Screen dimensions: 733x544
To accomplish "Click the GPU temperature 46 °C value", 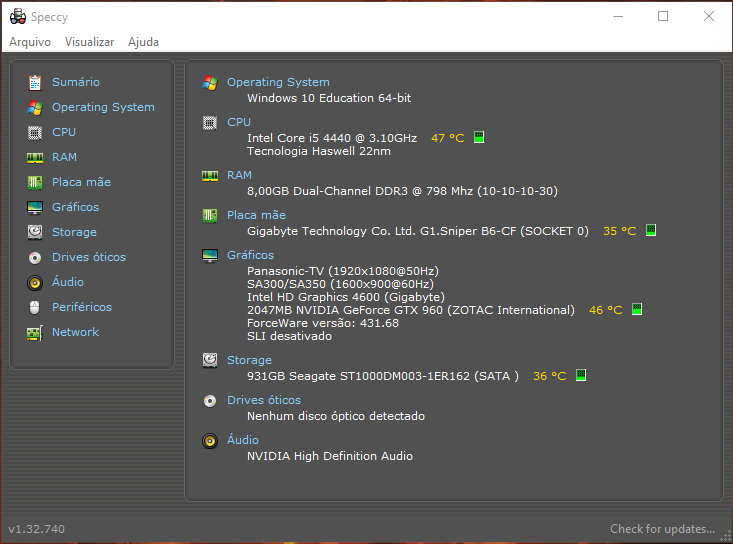I will click(605, 310).
